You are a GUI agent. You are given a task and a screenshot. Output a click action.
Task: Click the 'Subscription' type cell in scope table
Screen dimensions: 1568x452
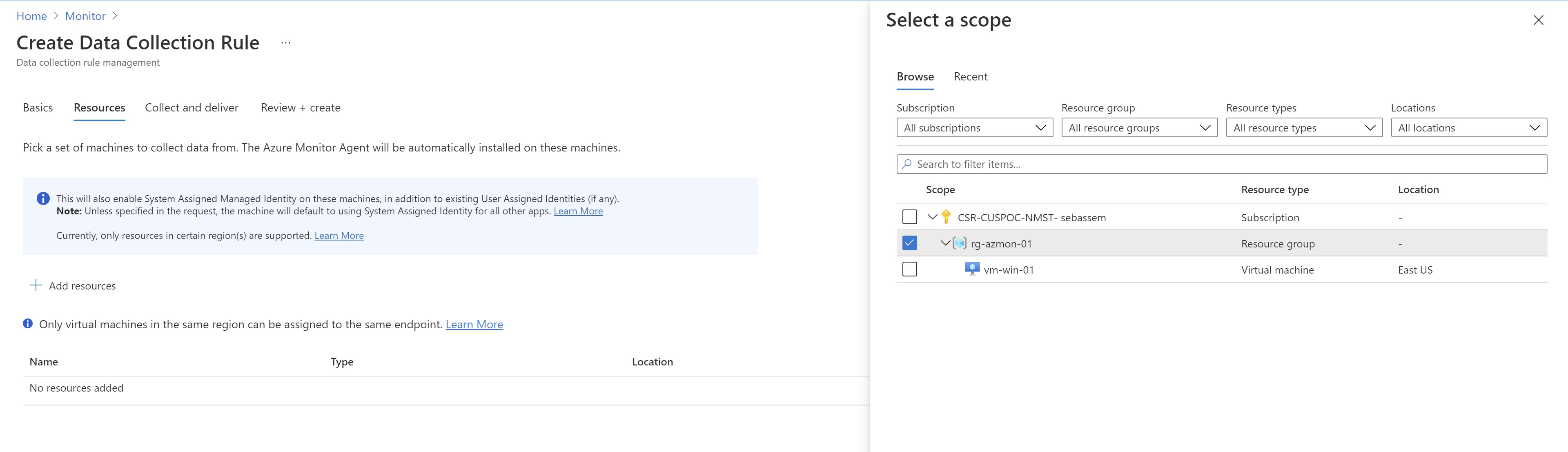pos(1270,217)
